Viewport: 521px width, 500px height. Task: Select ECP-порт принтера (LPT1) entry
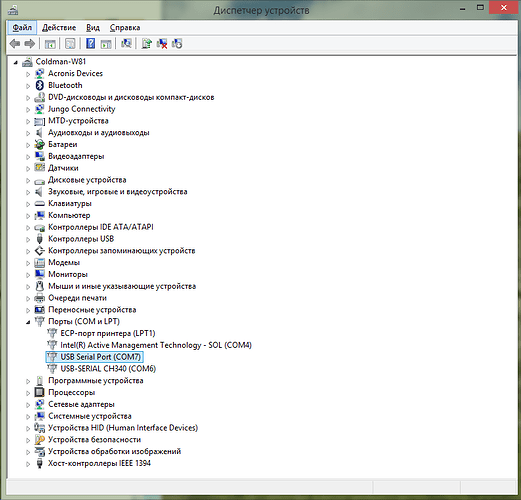pyautogui.click(x=108, y=333)
